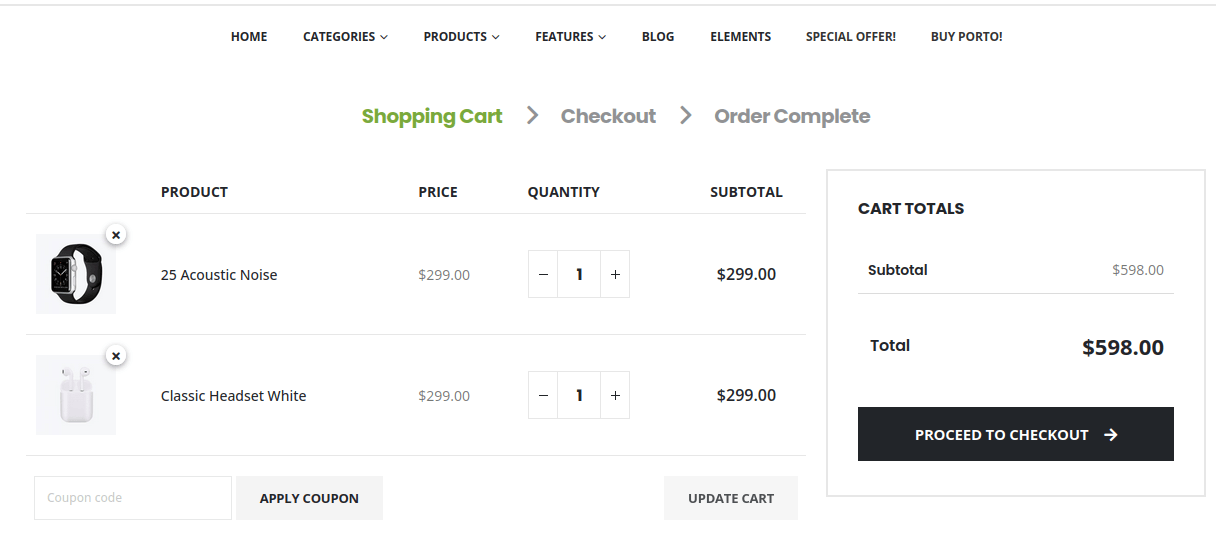Click the Update Cart button
1216x556 pixels.
click(x=731, y=498)
